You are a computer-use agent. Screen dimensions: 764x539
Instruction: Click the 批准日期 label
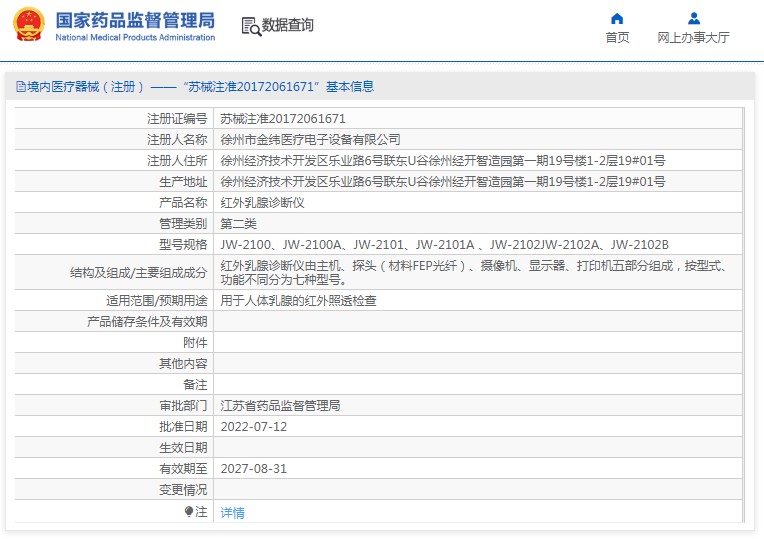(183, 426)
